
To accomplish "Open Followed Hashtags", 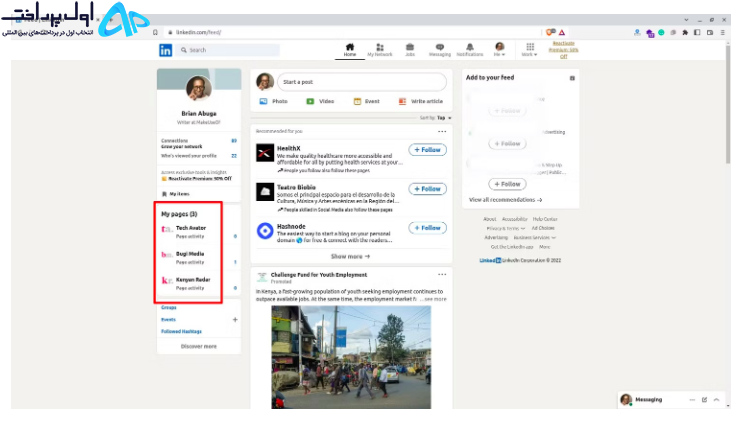I will (181, 332).
